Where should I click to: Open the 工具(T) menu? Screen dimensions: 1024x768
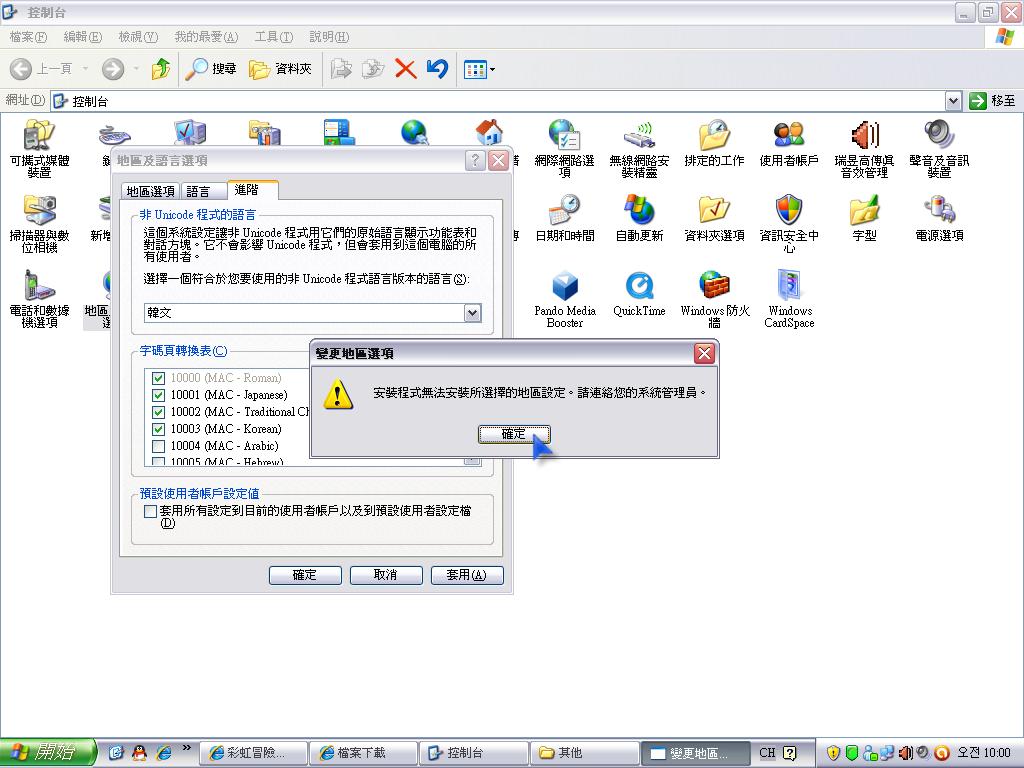click(x=273, y=37)
